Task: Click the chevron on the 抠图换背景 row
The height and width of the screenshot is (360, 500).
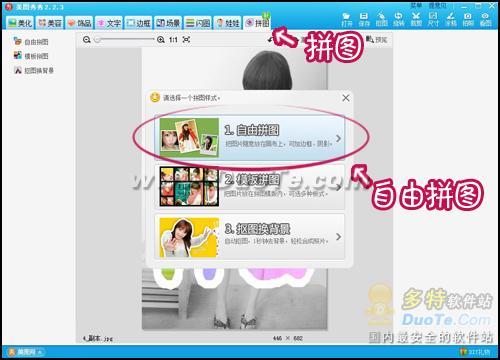Action: coord(338,237)
